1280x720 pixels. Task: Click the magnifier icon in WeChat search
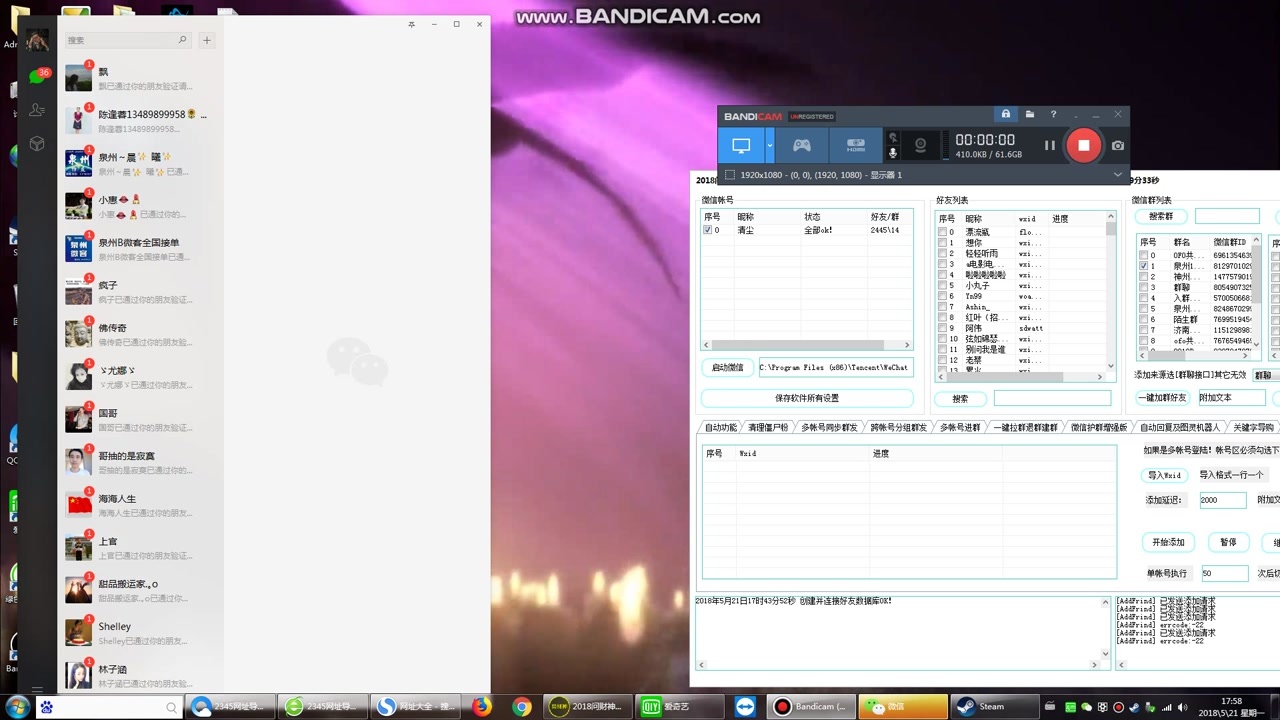tap(182, 40)
